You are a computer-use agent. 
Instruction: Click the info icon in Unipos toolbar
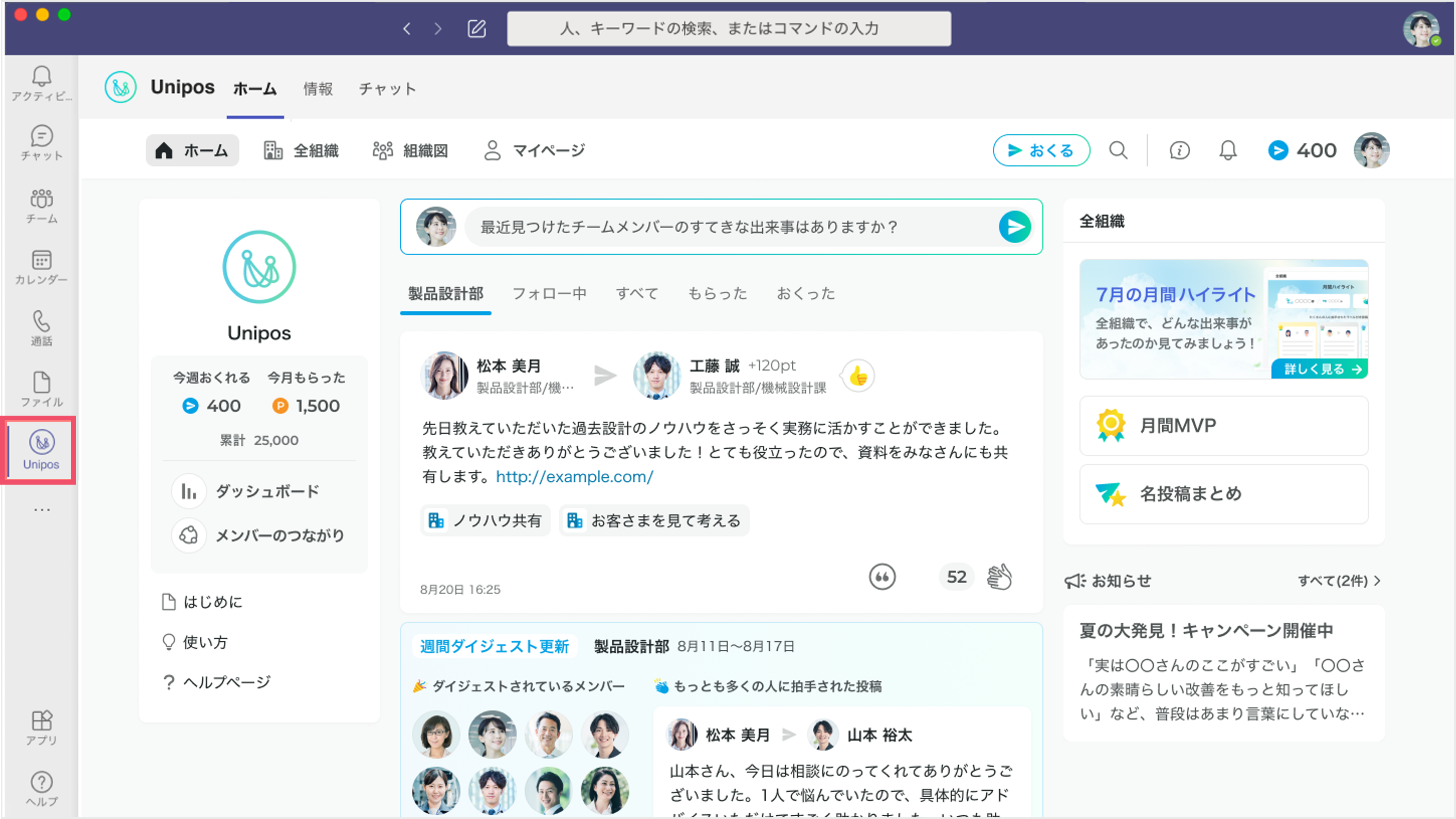(1179, 150)
